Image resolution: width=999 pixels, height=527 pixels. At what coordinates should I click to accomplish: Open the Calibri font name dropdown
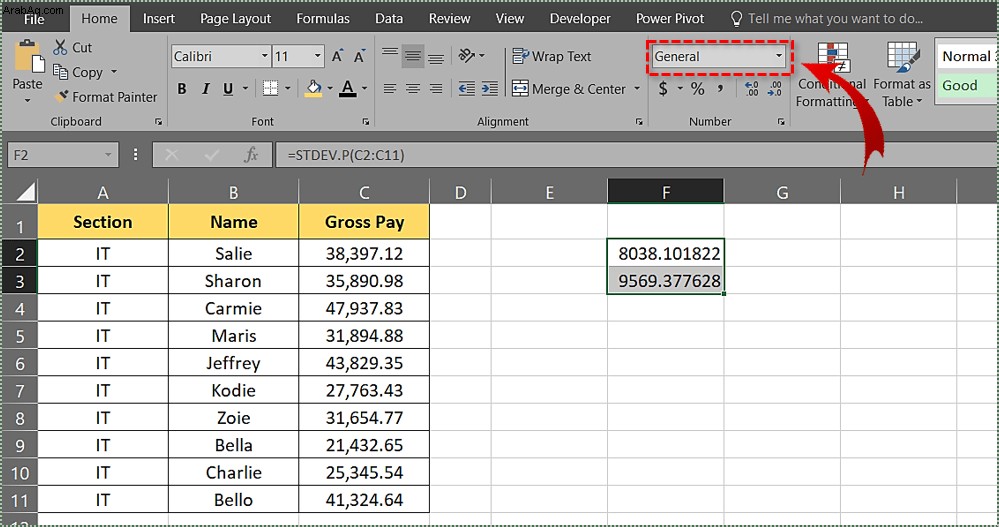(264, 56)
